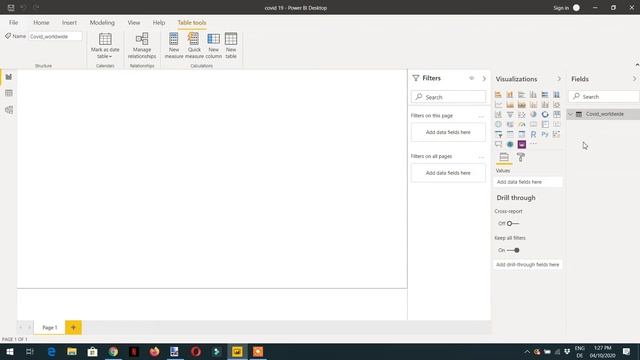Select the Area chart visual
640x360 pixels.
tap(510, 104)
